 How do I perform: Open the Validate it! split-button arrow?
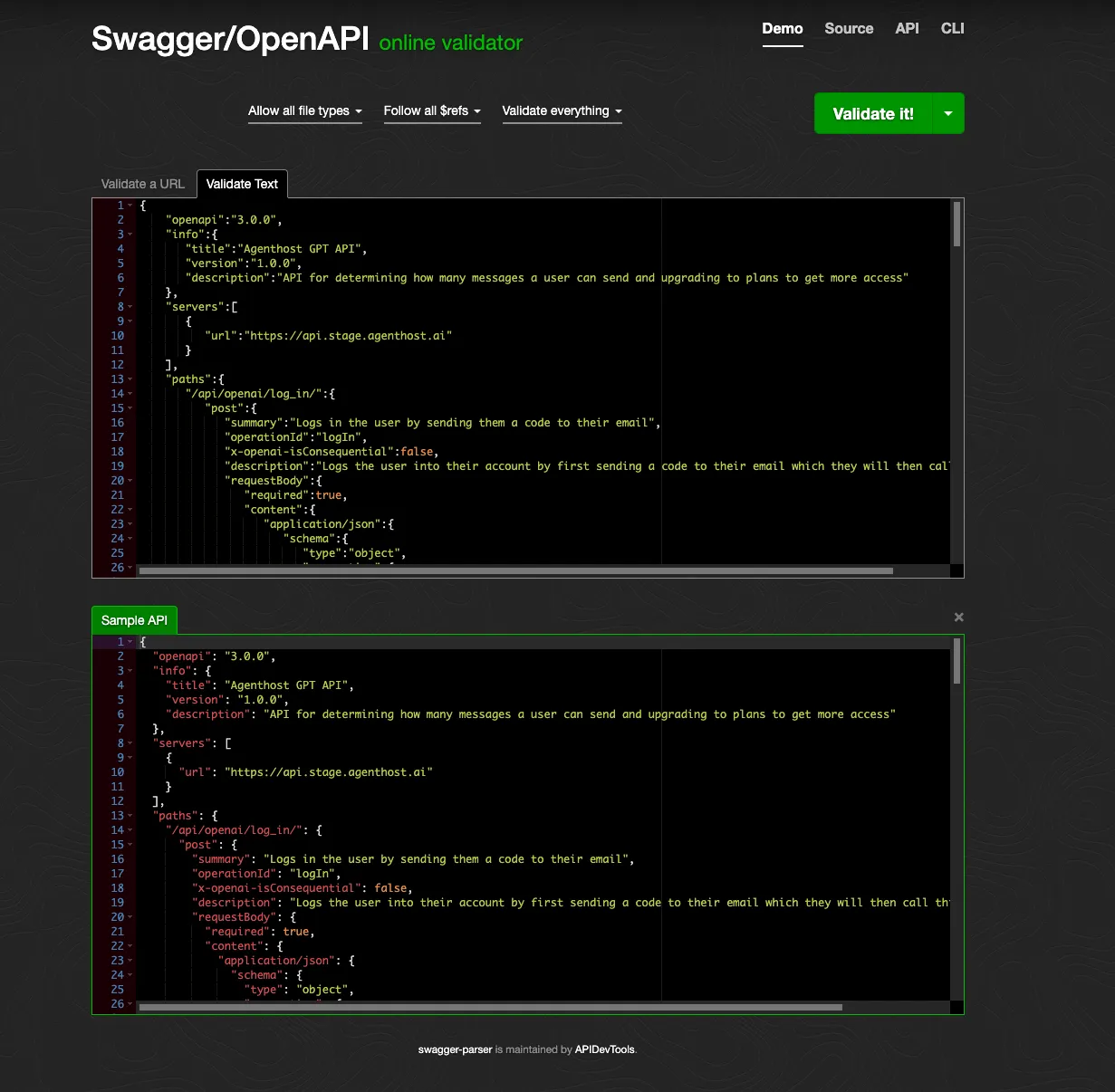coord(948,113)
